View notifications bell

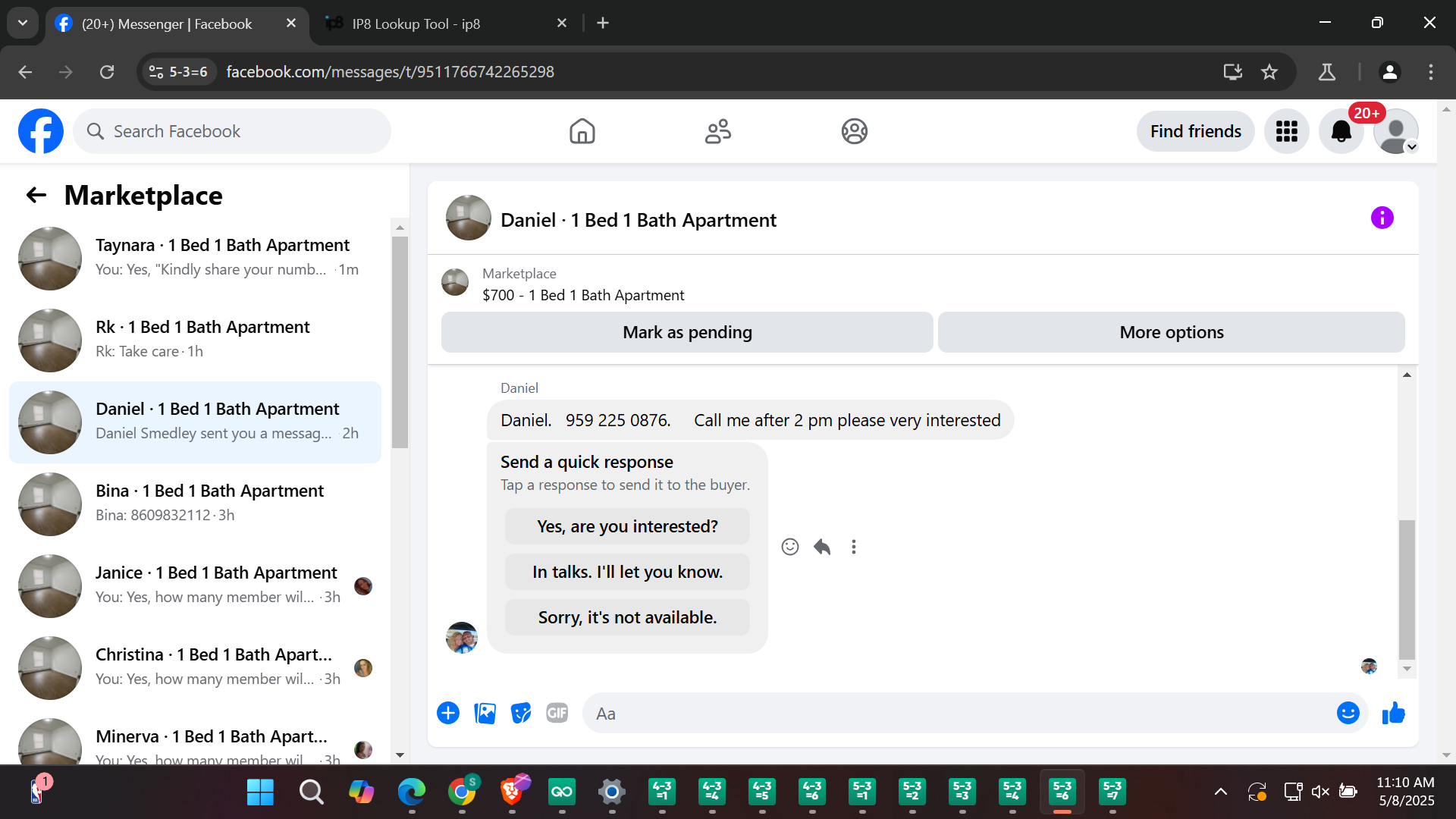(1341, 131)
